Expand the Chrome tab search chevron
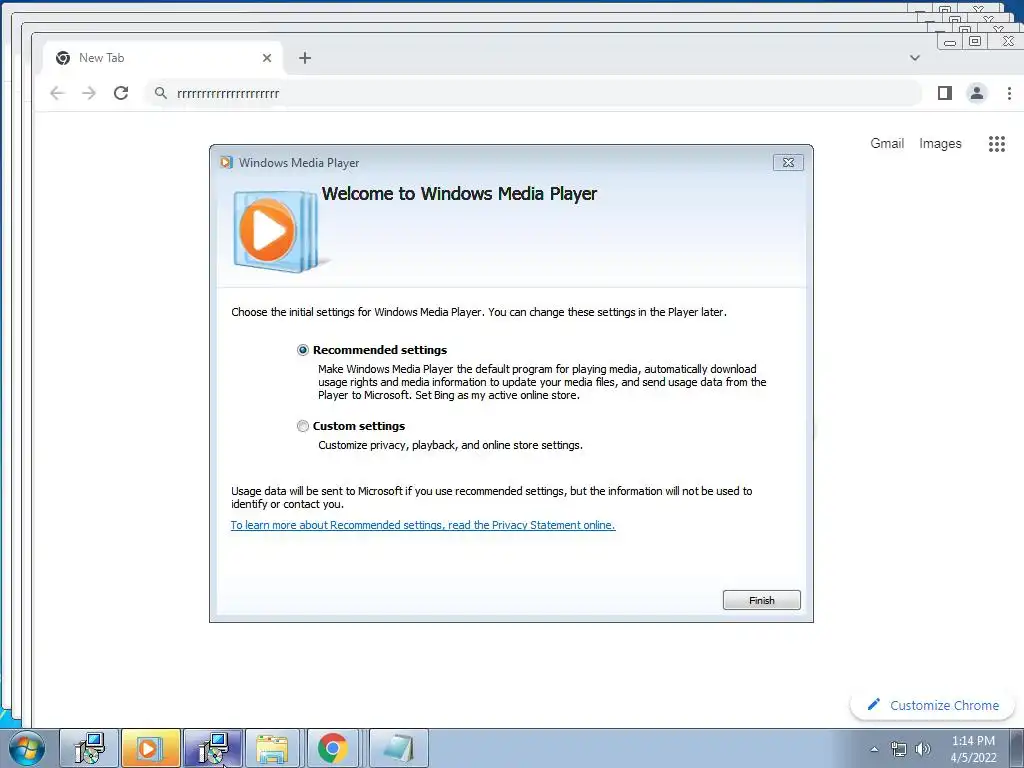The image size is (1024, 768). 915,58
